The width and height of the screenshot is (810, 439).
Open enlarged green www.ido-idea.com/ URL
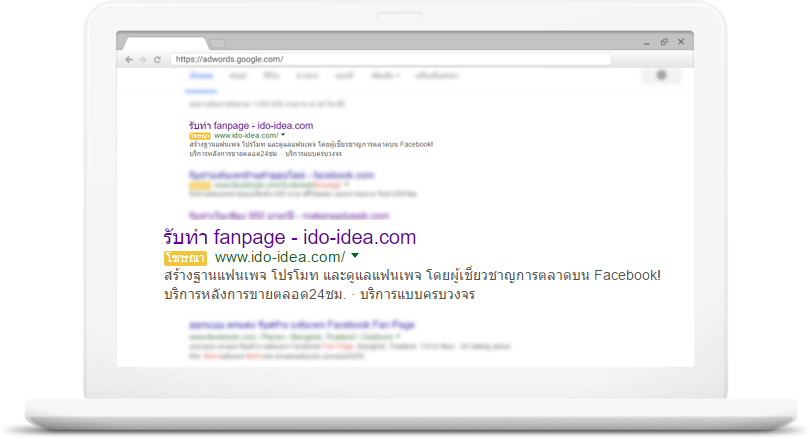click(280, 257)
